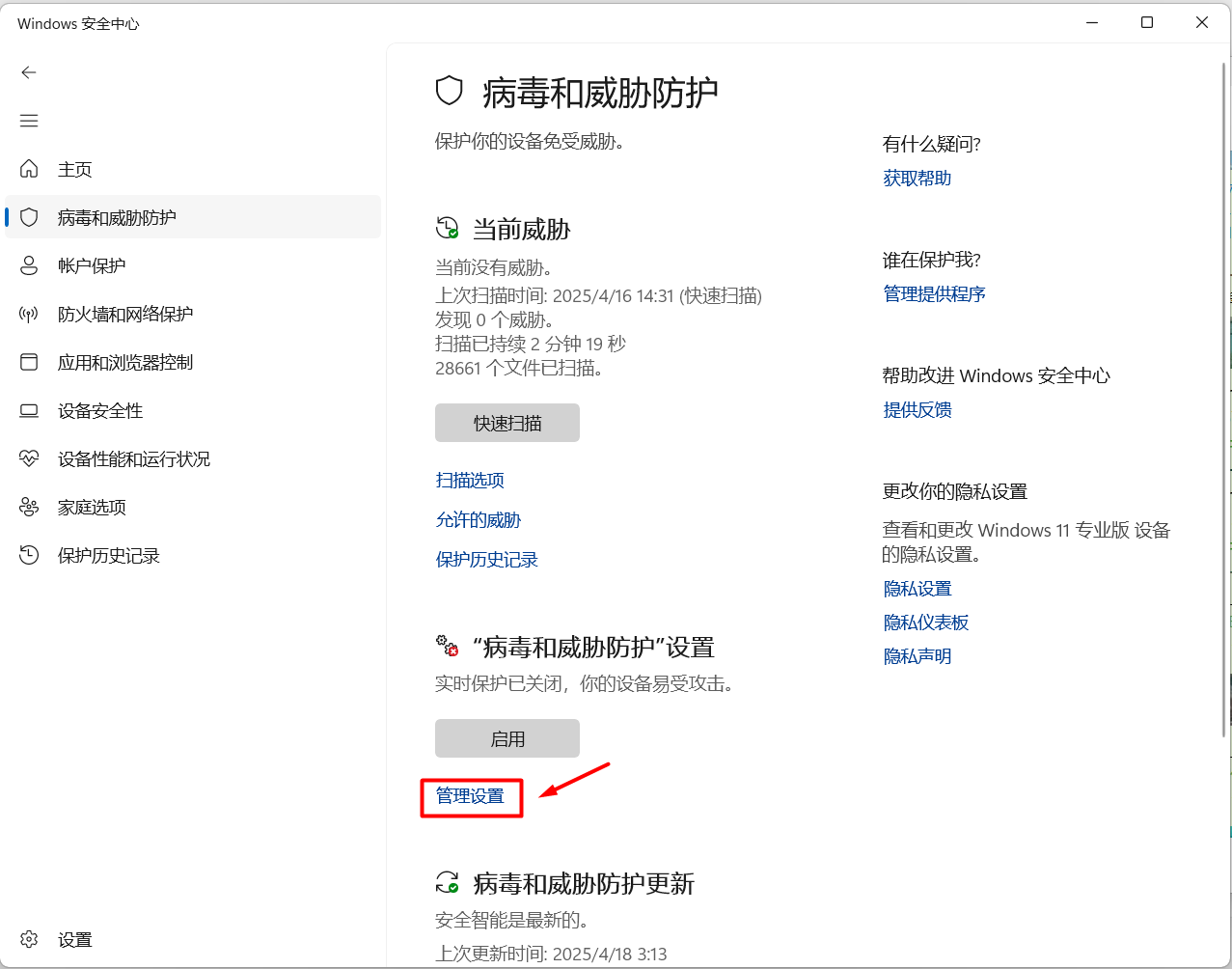Click the history clock icon for 保护历史记录
The width and height of the screenshot is (1232, 969).
[29, 555]
